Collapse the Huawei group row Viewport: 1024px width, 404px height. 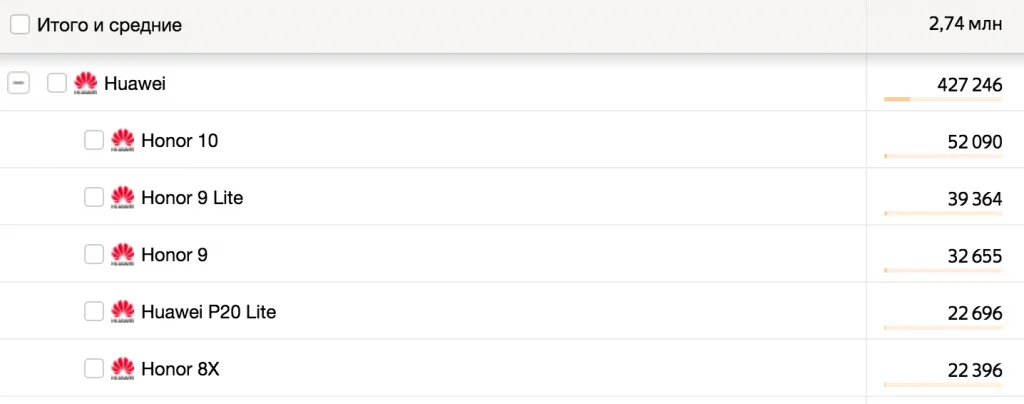click(18, 84)
